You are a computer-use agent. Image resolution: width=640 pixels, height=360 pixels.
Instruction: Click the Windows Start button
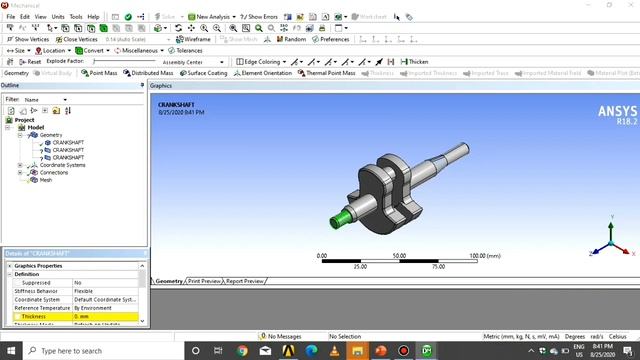pos(11,351)
